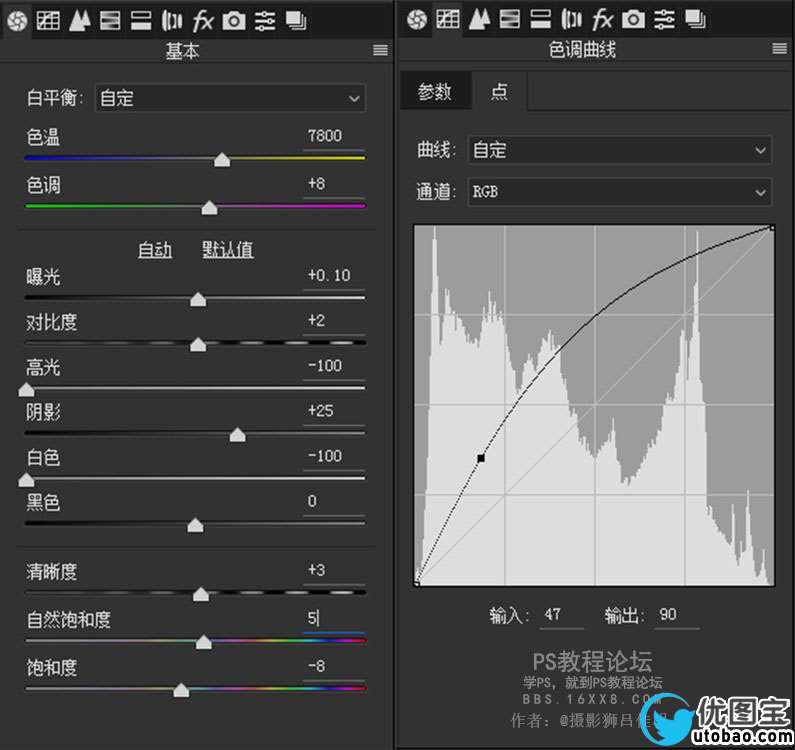Open Split Toning icon in the 色调曲线 panel
The image size is (795, 750).
(540, 19)
